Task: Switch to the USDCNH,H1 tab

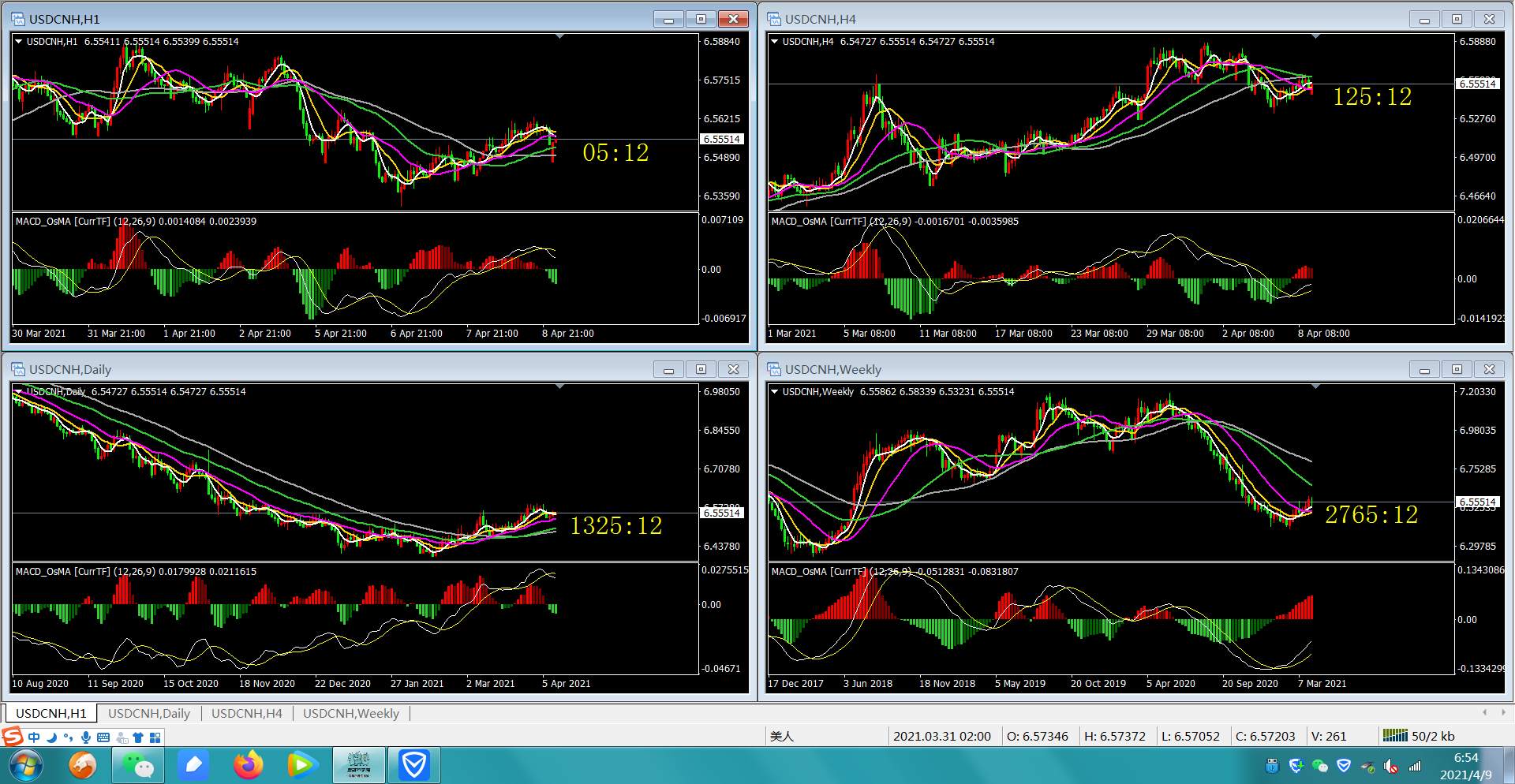Action: (x=51, y=713)
